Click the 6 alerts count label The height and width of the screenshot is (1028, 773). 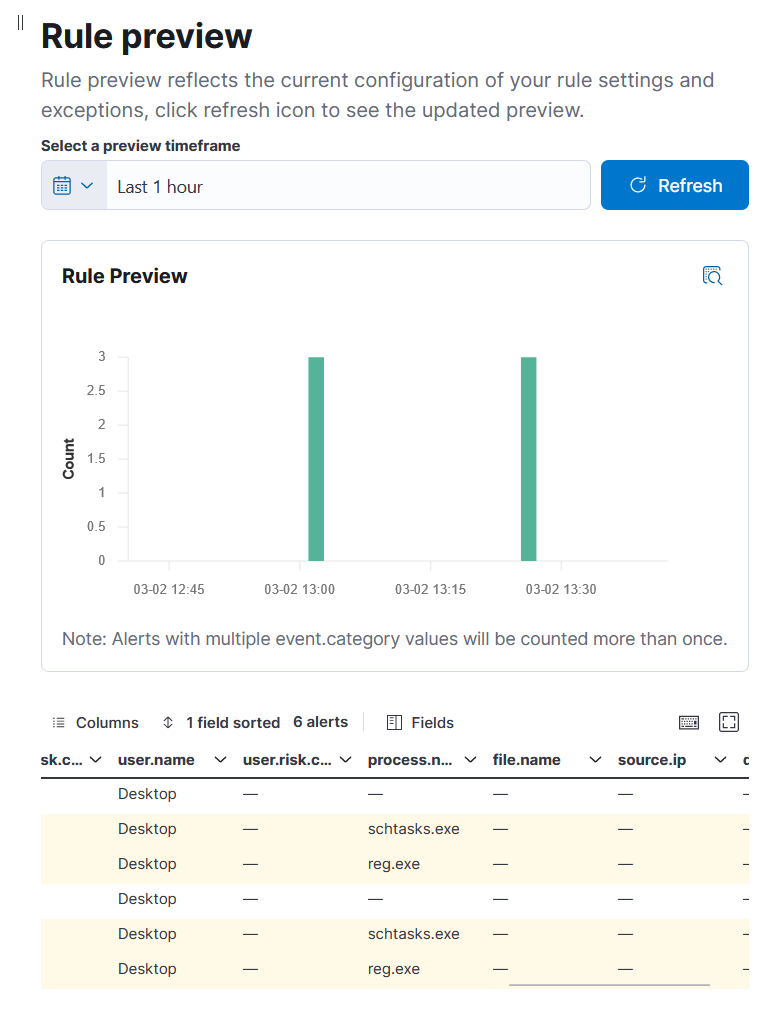pos(321,722)
